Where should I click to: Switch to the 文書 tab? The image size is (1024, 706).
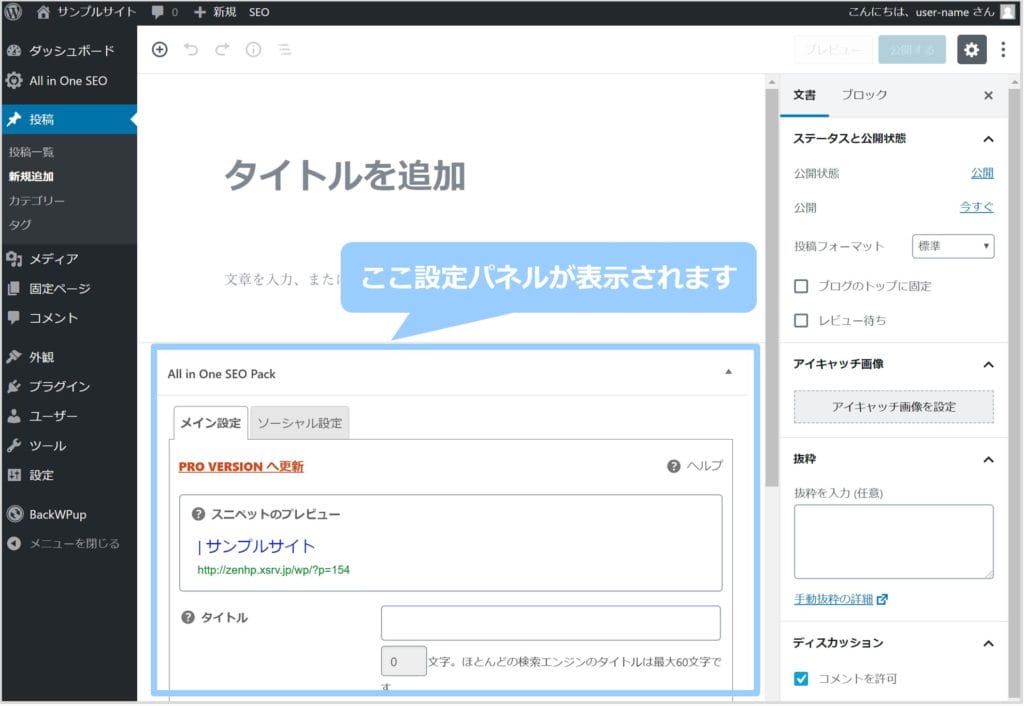(x=805, y=95)
